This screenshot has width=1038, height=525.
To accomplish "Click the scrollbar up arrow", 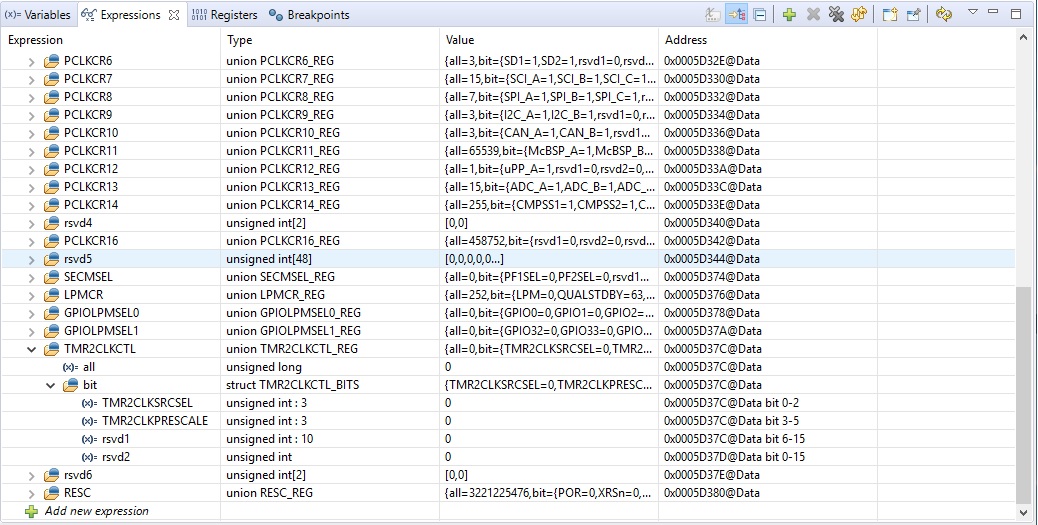I will coord(1023,38).
